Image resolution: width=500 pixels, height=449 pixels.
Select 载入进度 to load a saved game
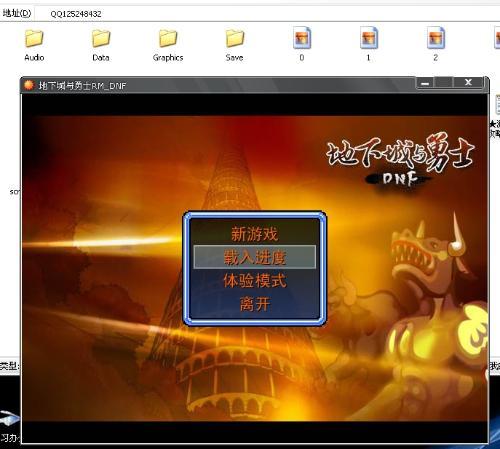255,257
